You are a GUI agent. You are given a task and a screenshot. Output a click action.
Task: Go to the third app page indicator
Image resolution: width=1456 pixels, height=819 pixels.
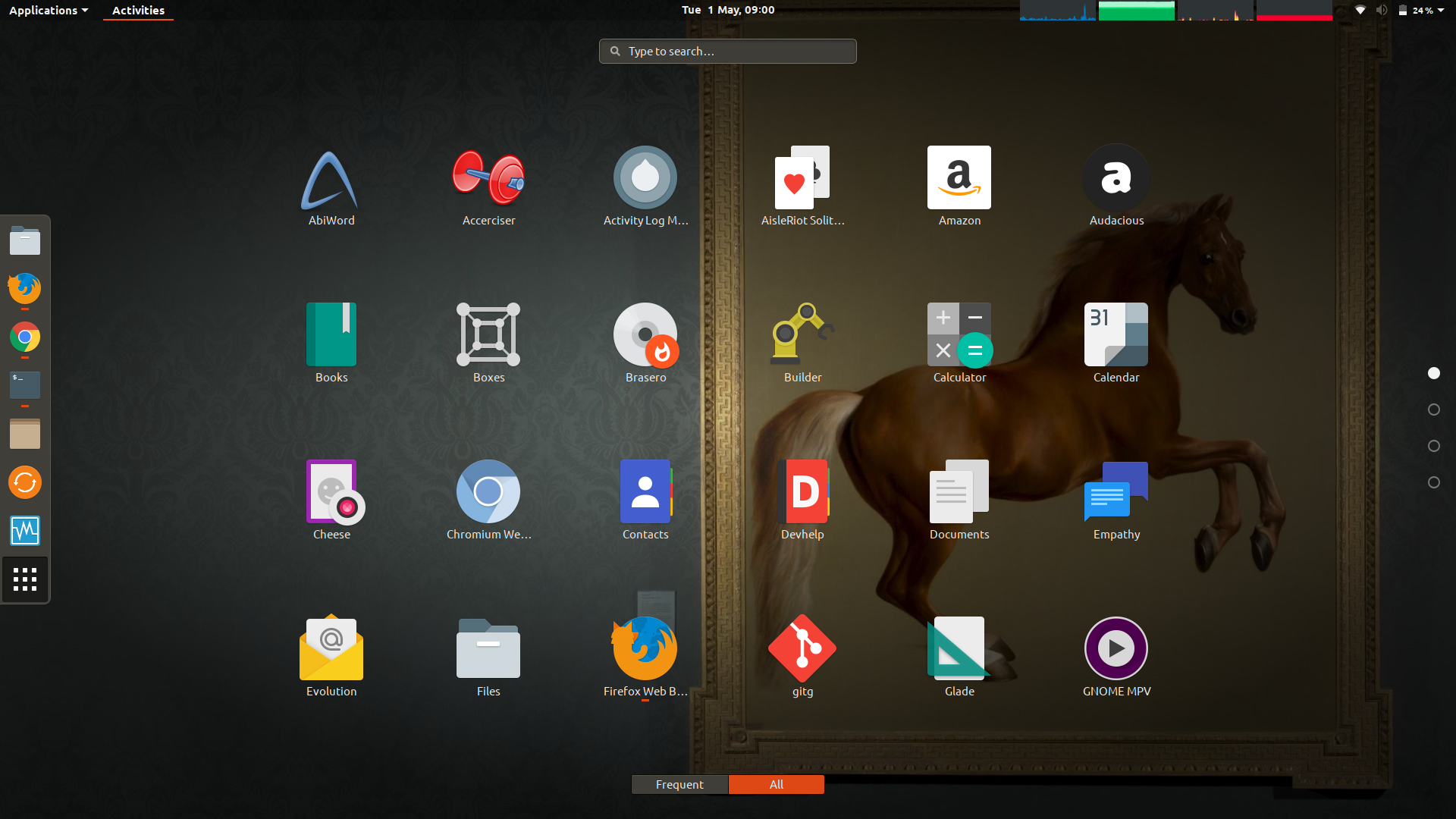pos(1434,446)
